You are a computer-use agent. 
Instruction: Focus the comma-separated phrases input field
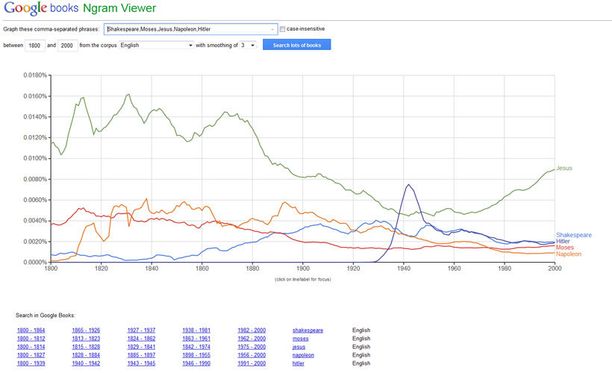(x=191, y=29)
